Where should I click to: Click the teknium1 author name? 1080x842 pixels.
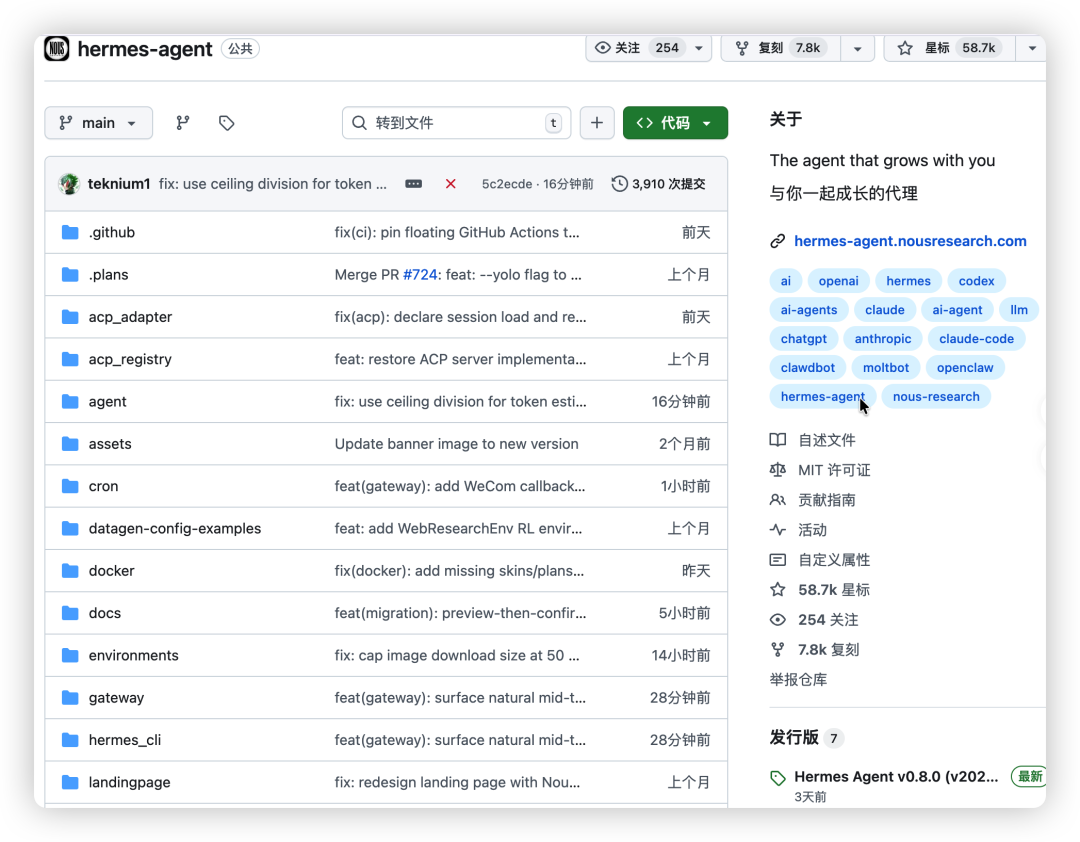[119, 184]
